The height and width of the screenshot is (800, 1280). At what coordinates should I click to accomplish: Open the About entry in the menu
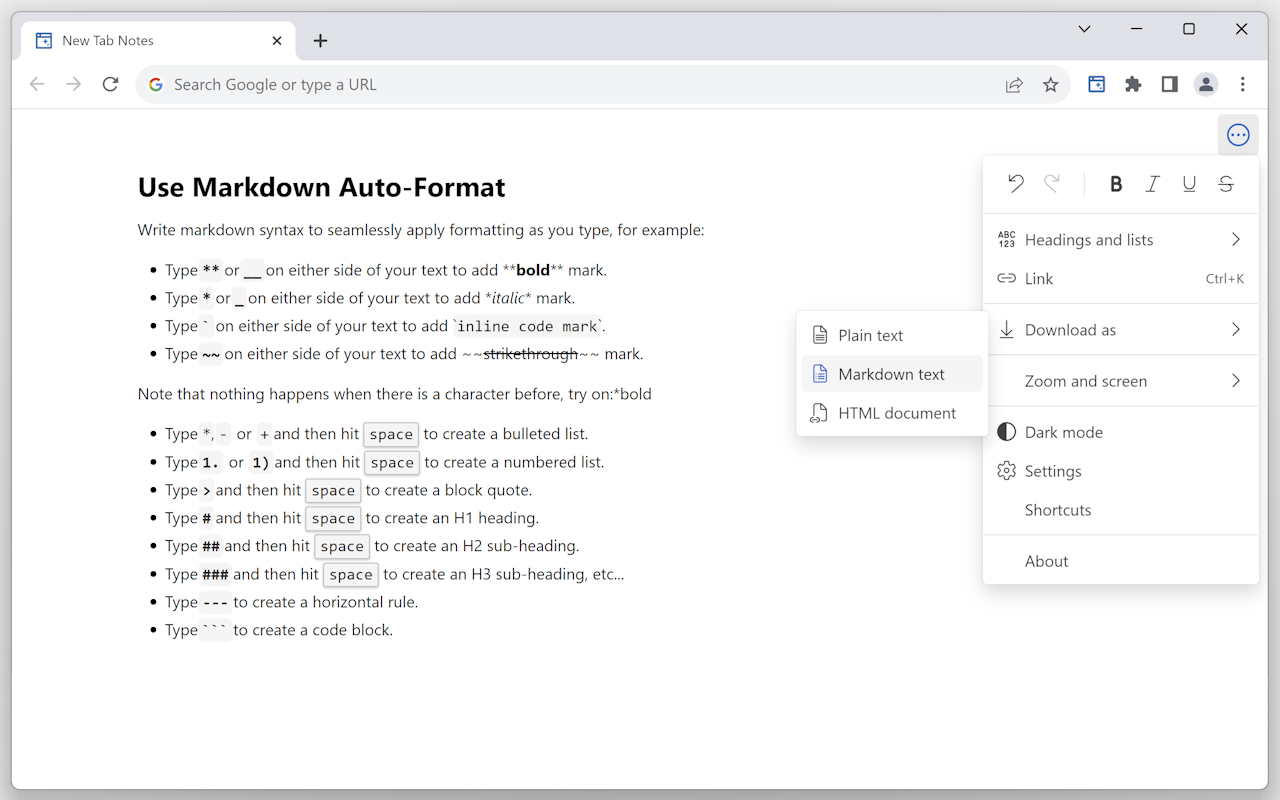[1046, 561]
